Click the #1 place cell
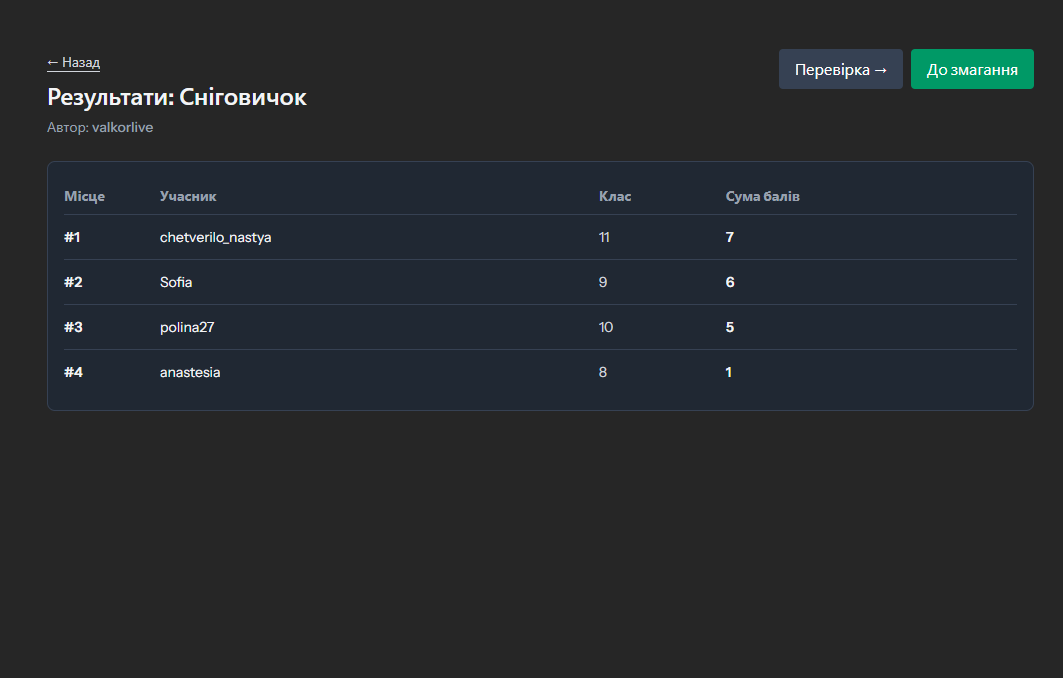This screenshot has width=1063, height=678. 72,237
